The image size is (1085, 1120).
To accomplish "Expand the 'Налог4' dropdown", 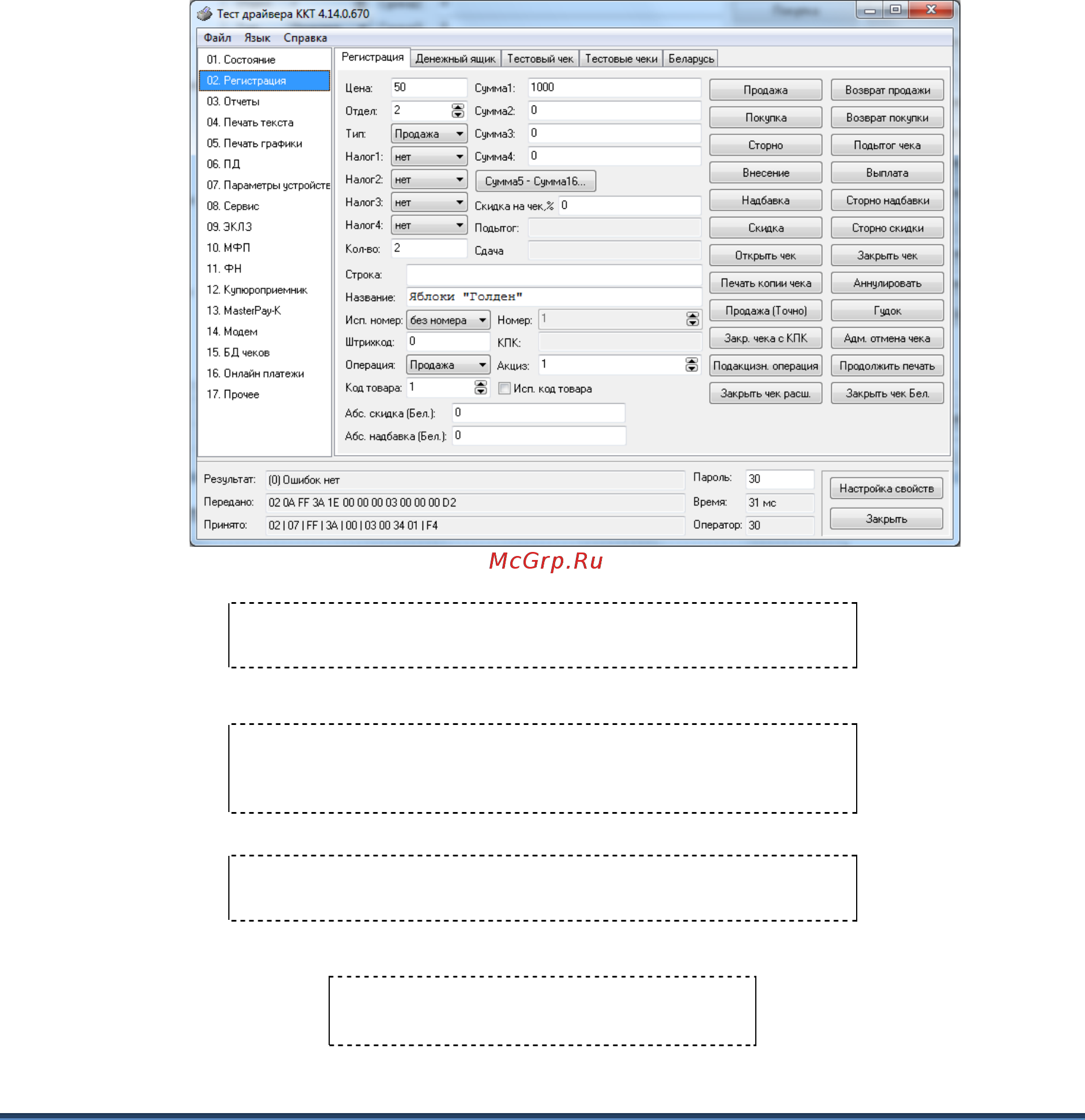I will click(x=429, y=225).
